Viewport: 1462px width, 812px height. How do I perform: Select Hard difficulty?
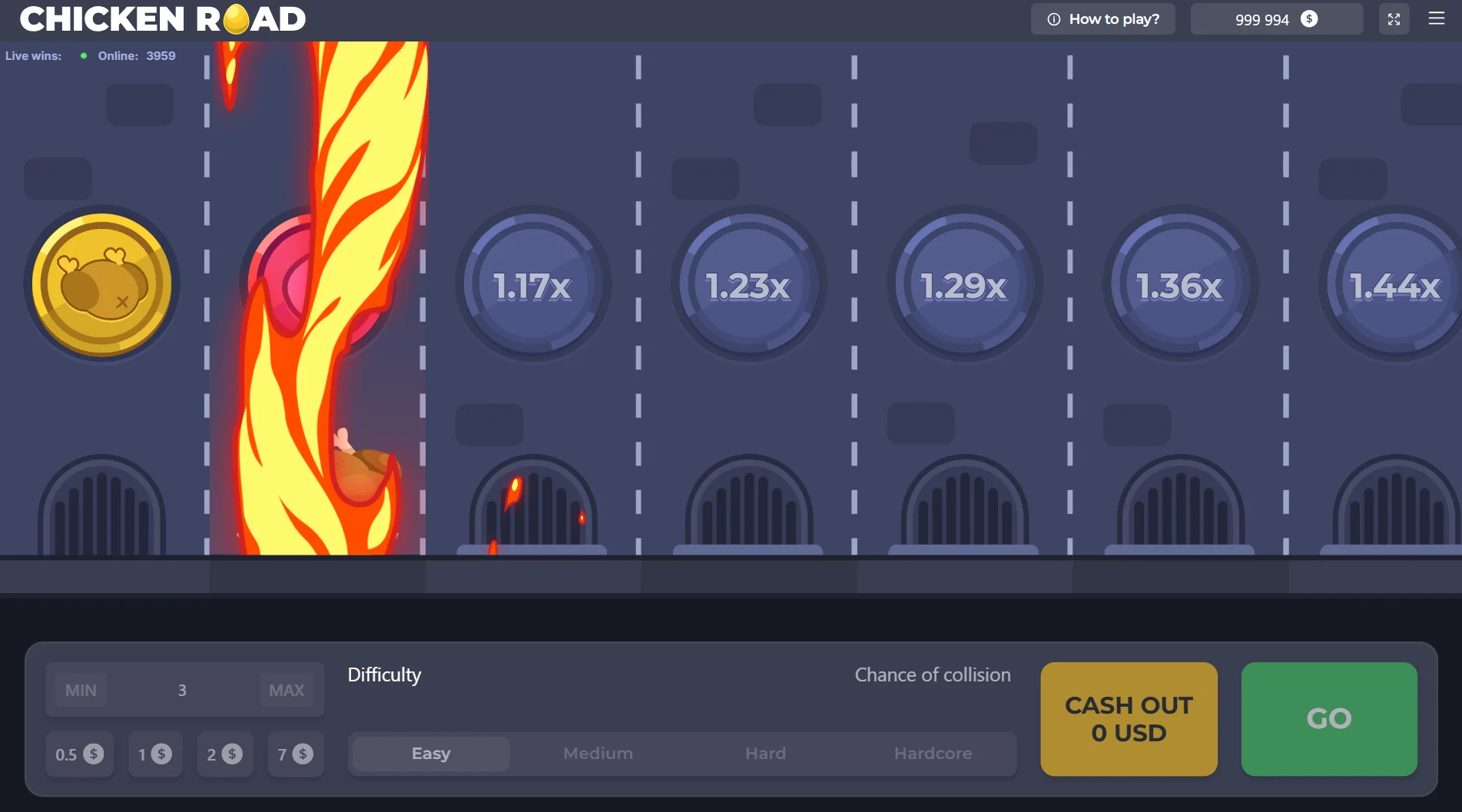click(x=766, y=754)
